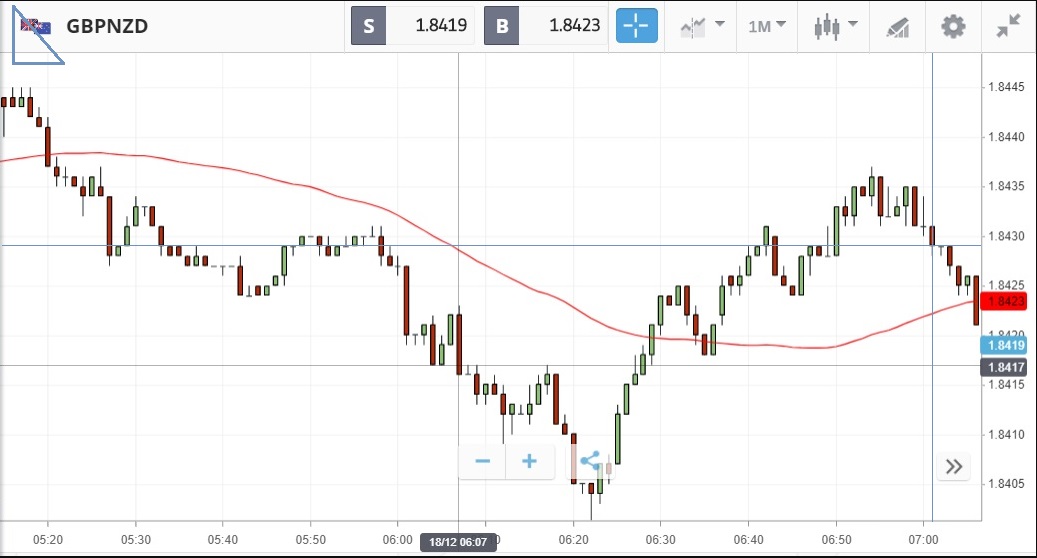
Task: Click the 18/12 06:07 time marker
Action: coord(459,542)
